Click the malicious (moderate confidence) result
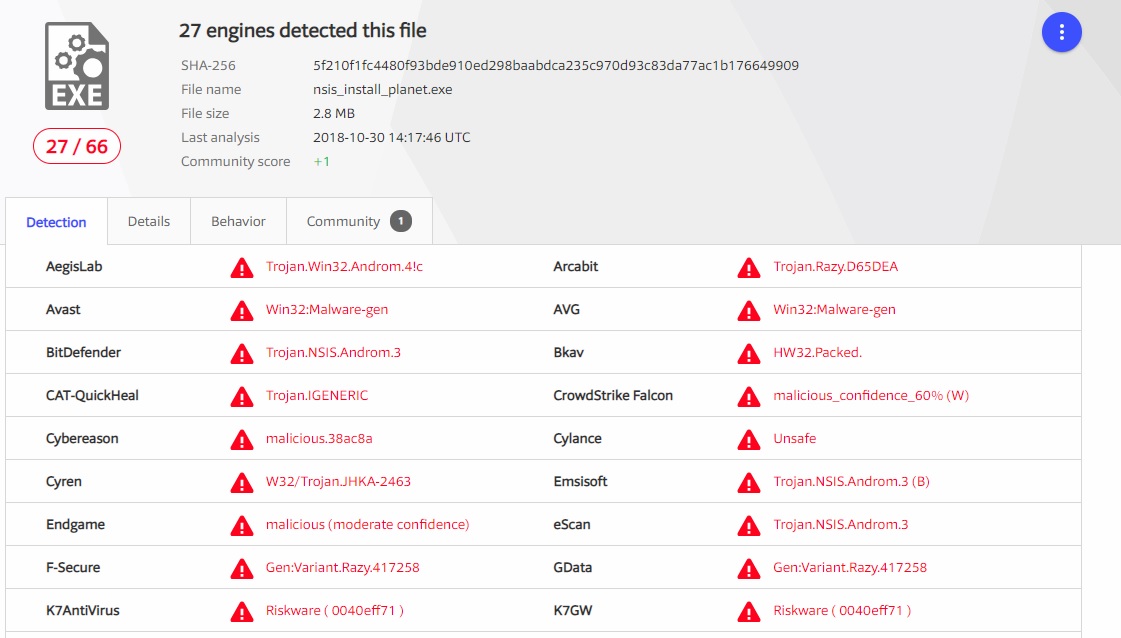Image resolution: width=1121 pixels, height=638 pixels. (x=367, y=524)
